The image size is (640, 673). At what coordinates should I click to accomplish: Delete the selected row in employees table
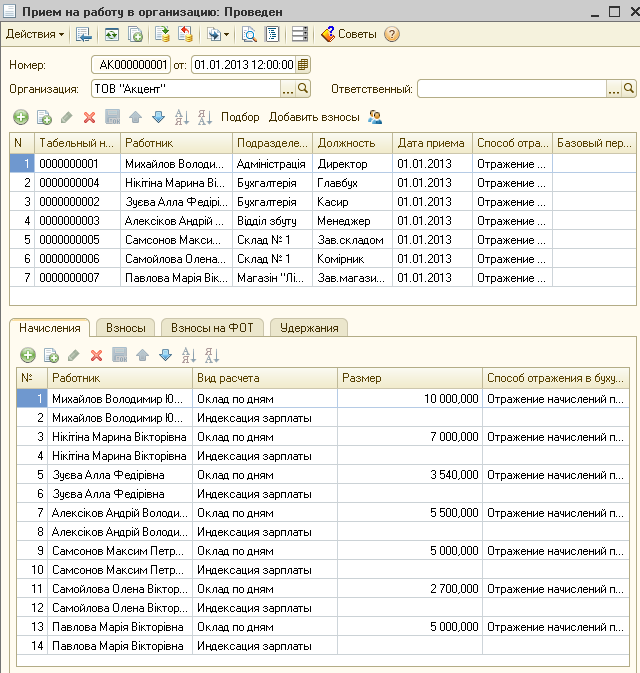89,117
